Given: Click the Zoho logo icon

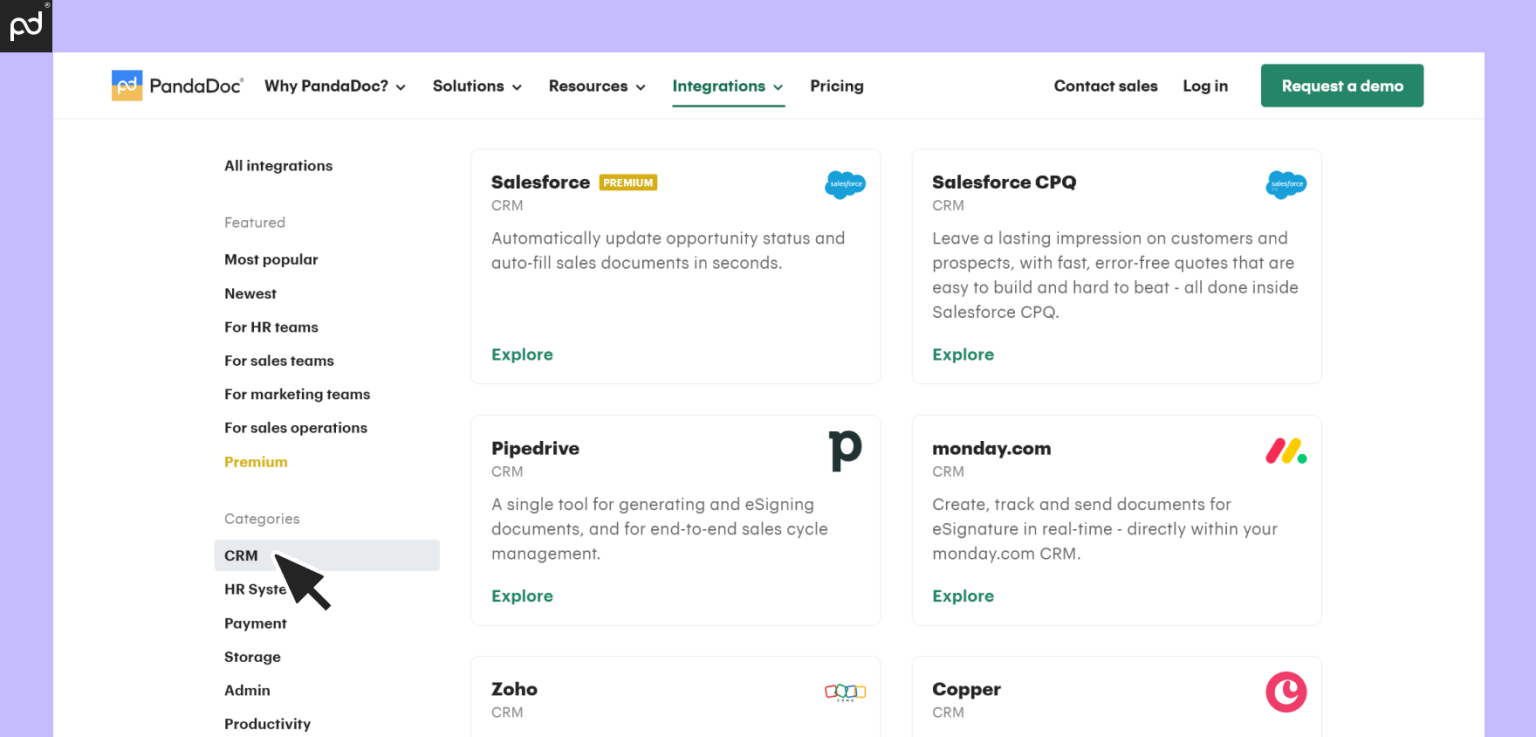Looking at the screenshot, I should pyautogui.click(x=845, y=691).
